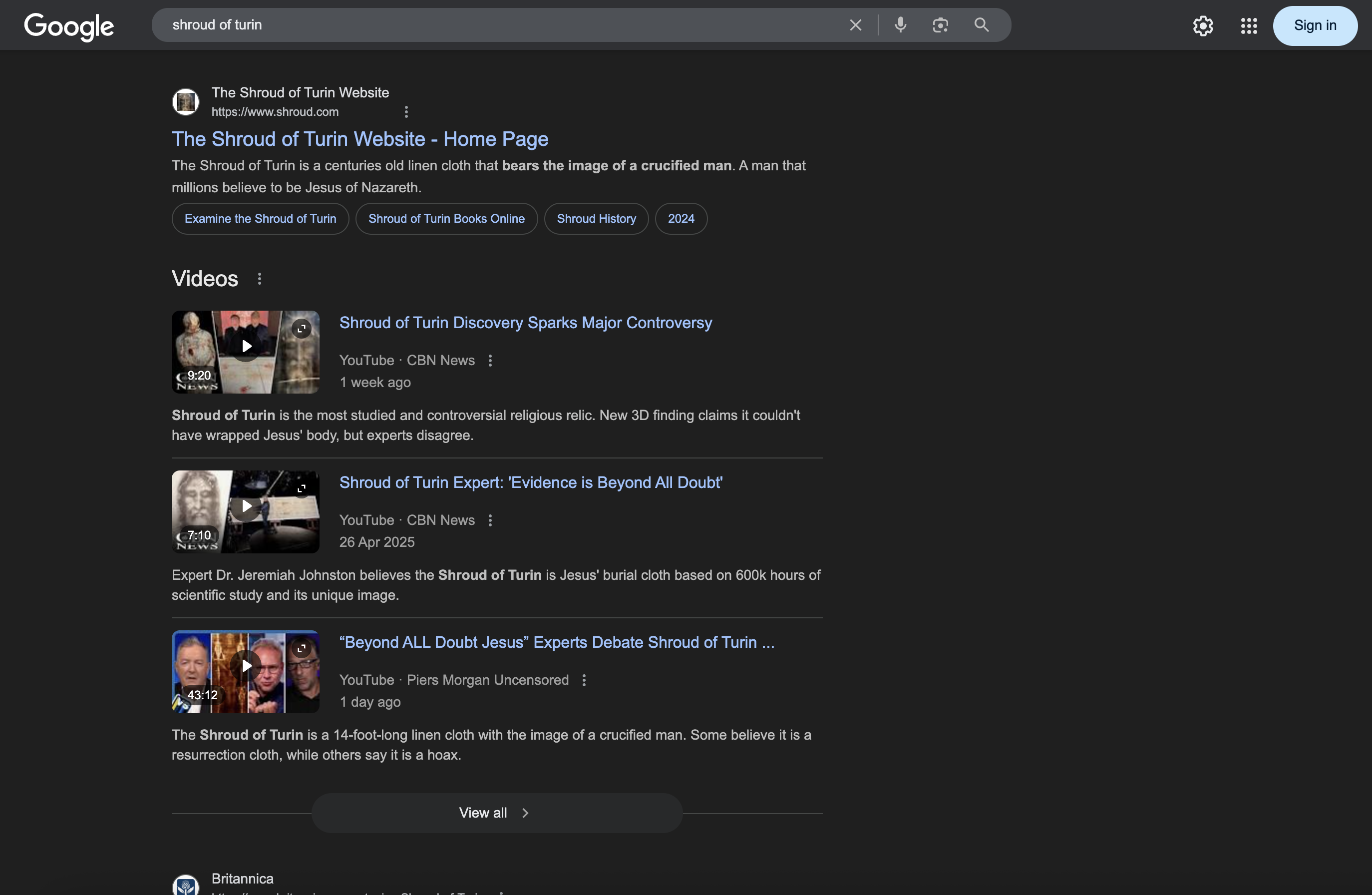The width and height of the screenshot is (1372, 895).
Task: Open the shroud.com site favicon
Action: (x=186, y=102)
